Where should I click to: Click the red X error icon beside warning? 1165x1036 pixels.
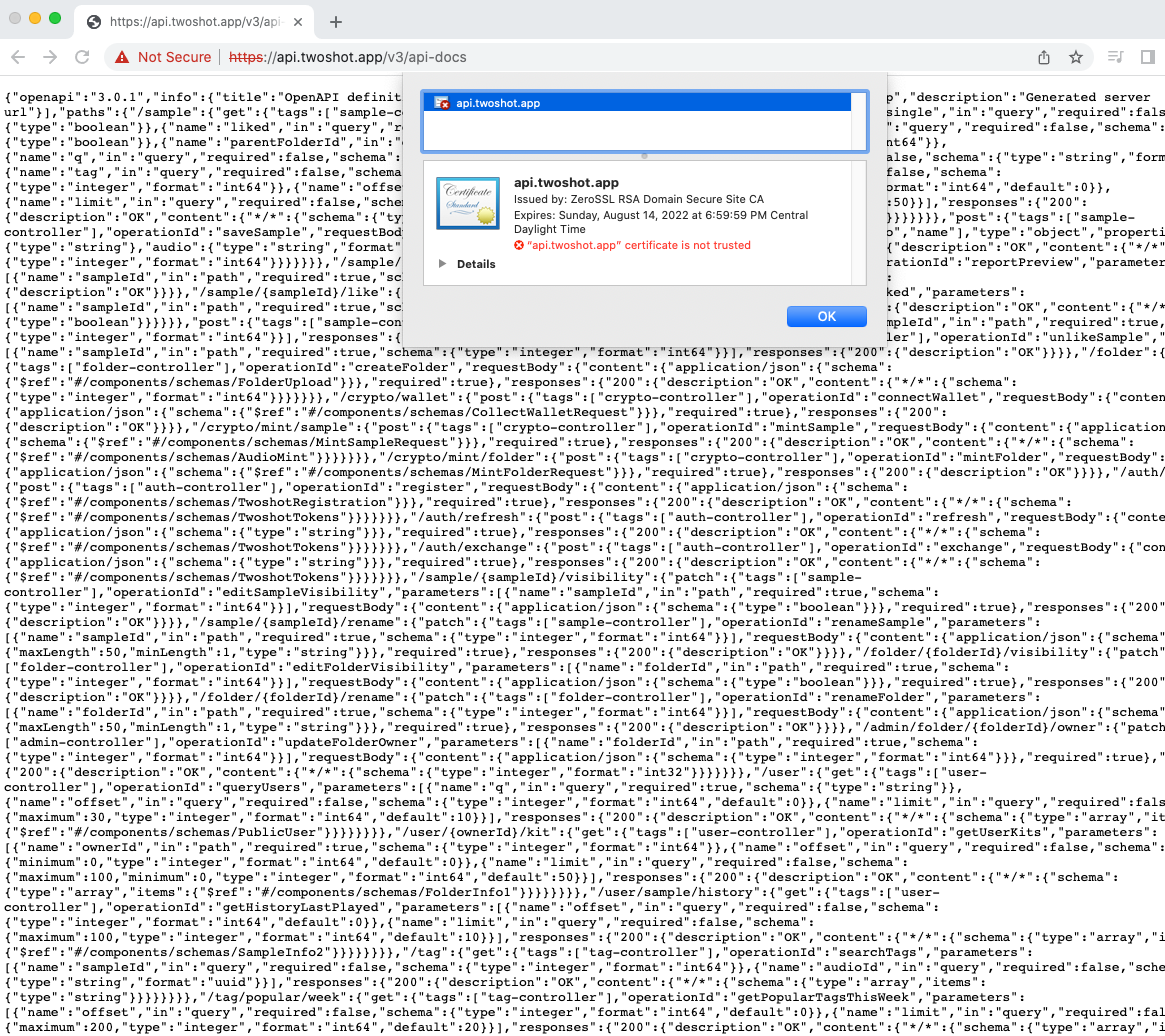point(519,245)
